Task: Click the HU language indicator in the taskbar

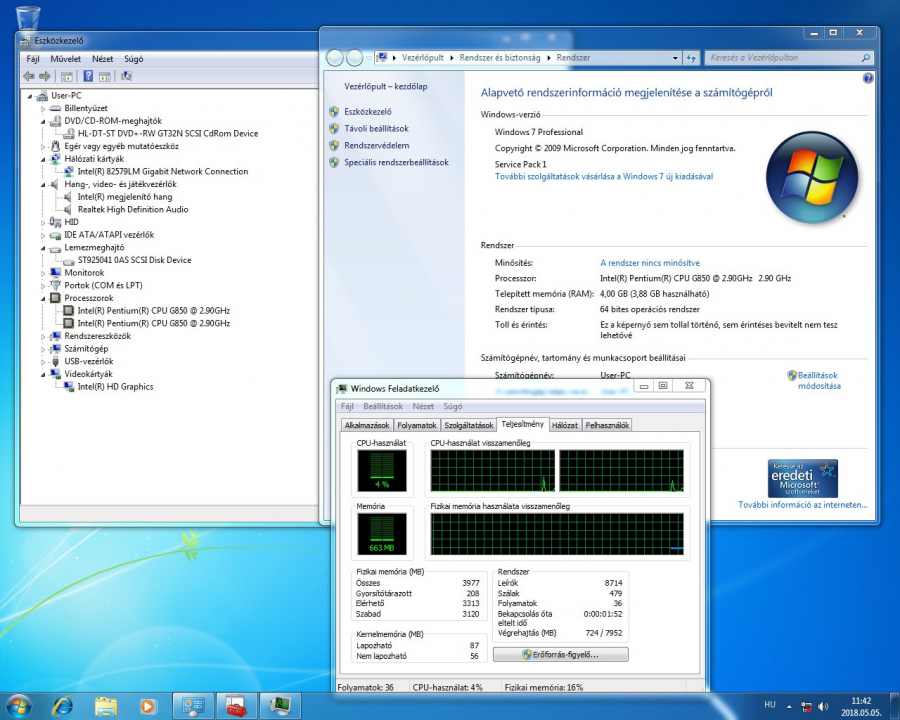Action: [770, 705]
